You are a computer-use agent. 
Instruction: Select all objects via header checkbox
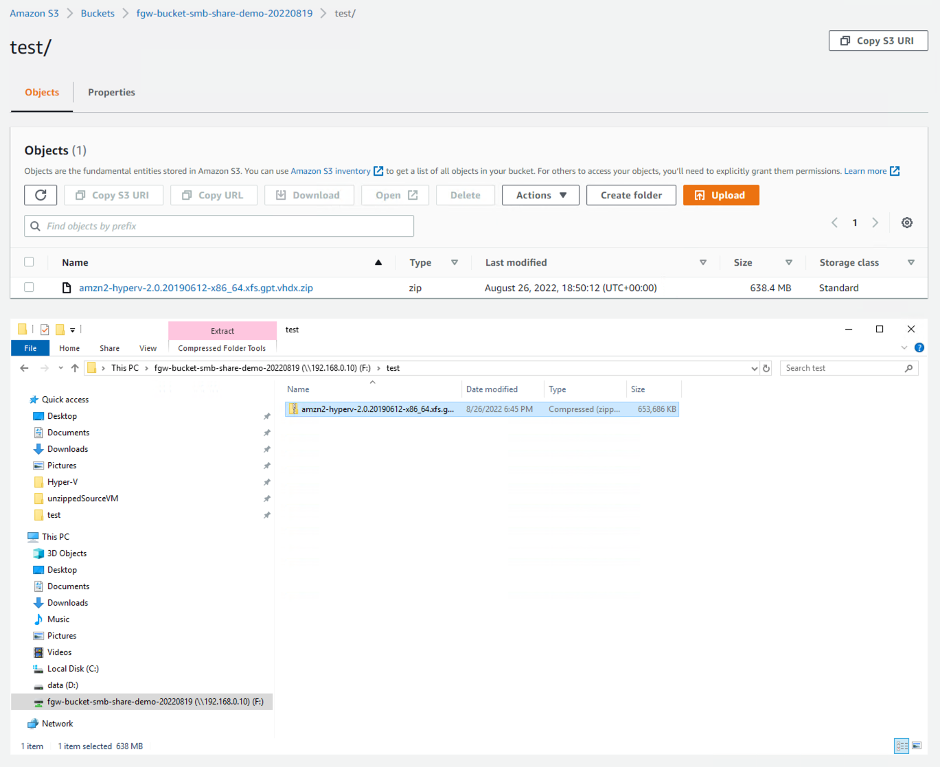[29, 262]
